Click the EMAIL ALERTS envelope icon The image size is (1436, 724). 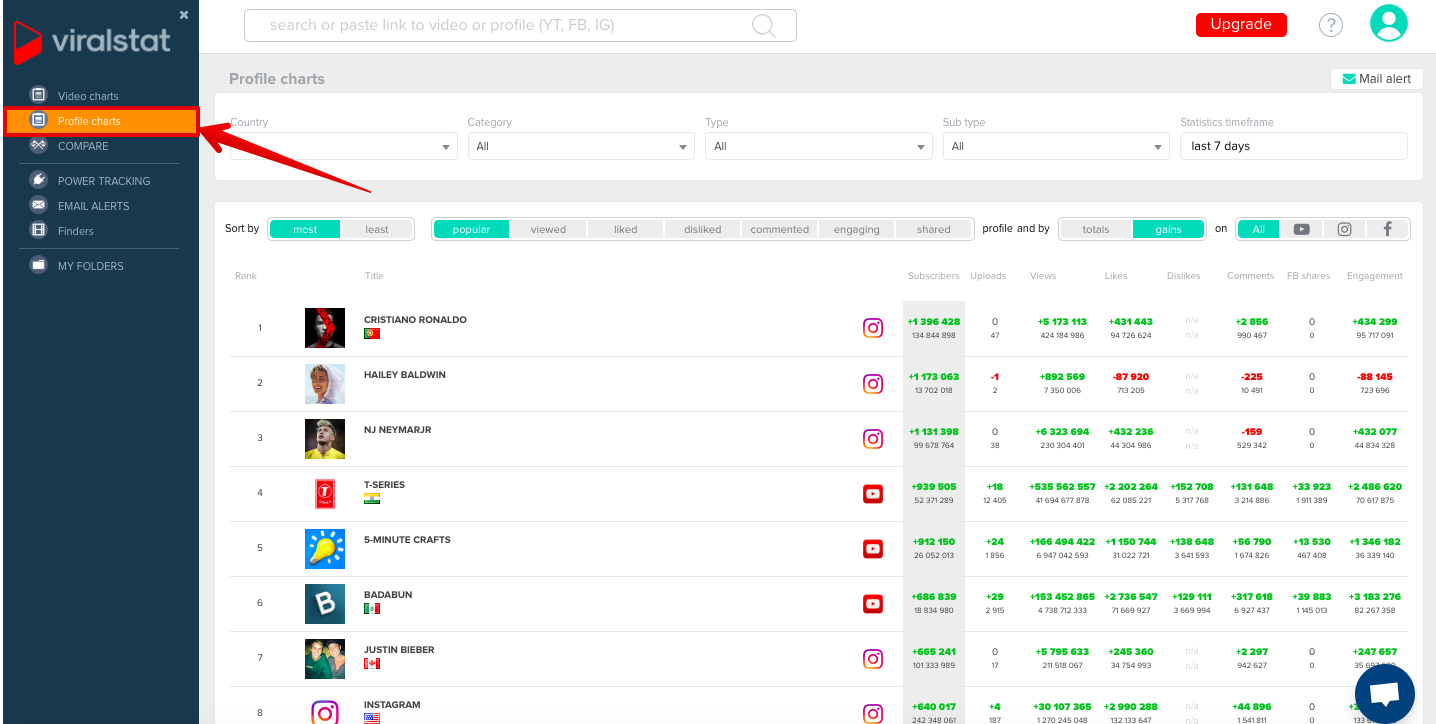pos(39,206)
